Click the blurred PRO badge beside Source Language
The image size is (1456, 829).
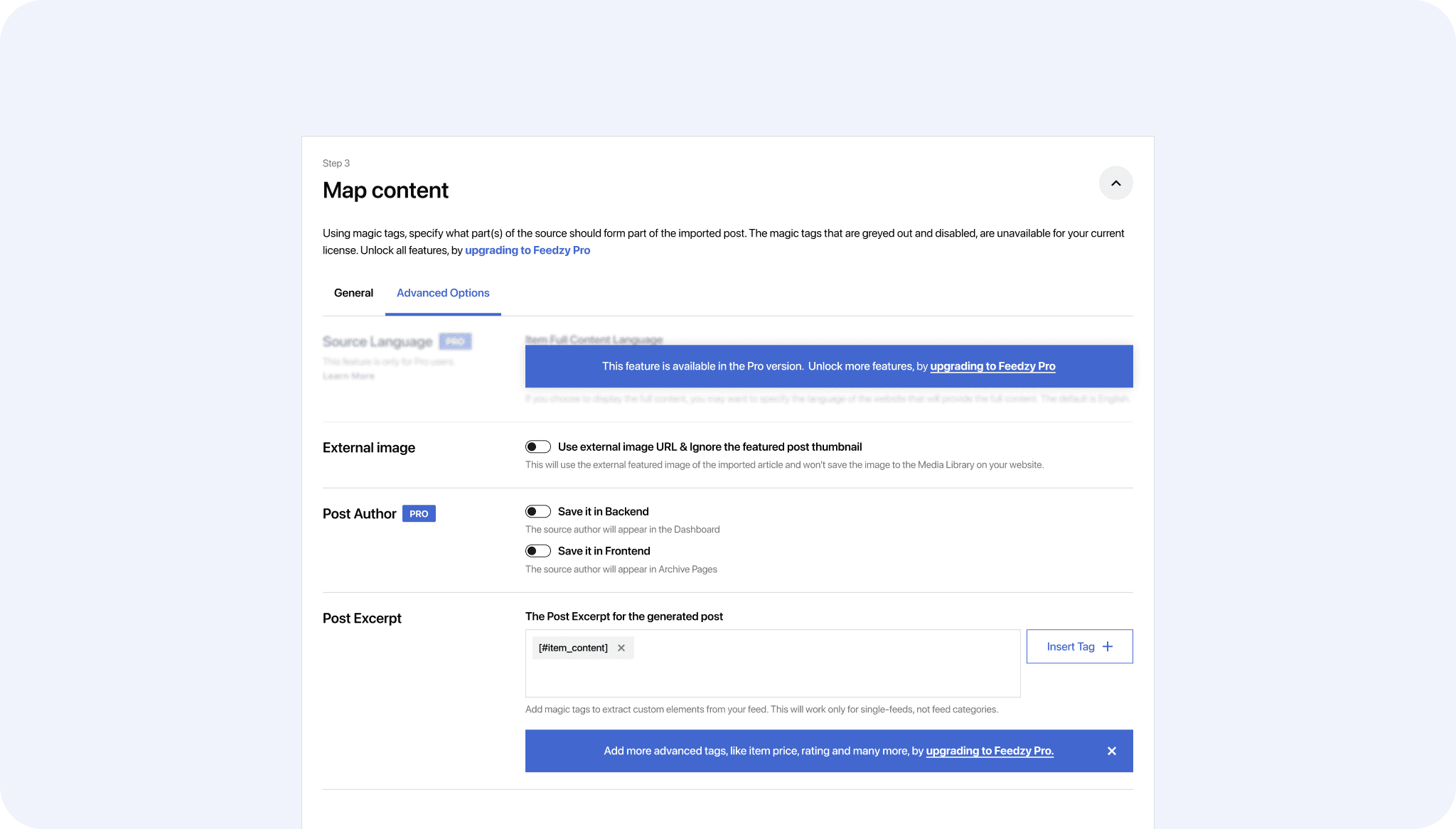coord(455,342)
